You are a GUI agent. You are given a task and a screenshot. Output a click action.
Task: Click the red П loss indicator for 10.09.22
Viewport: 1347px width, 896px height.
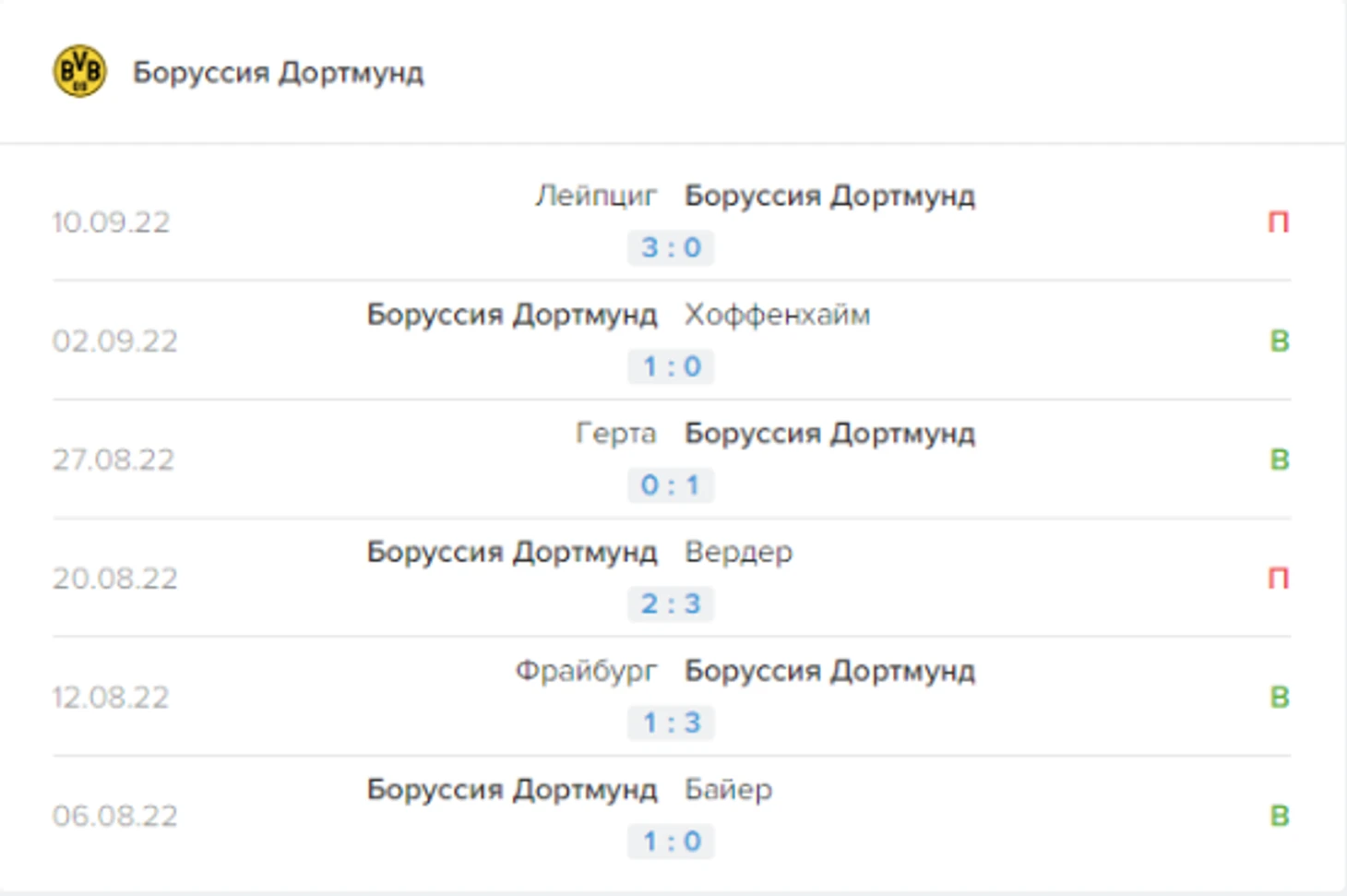(1278, 222)
